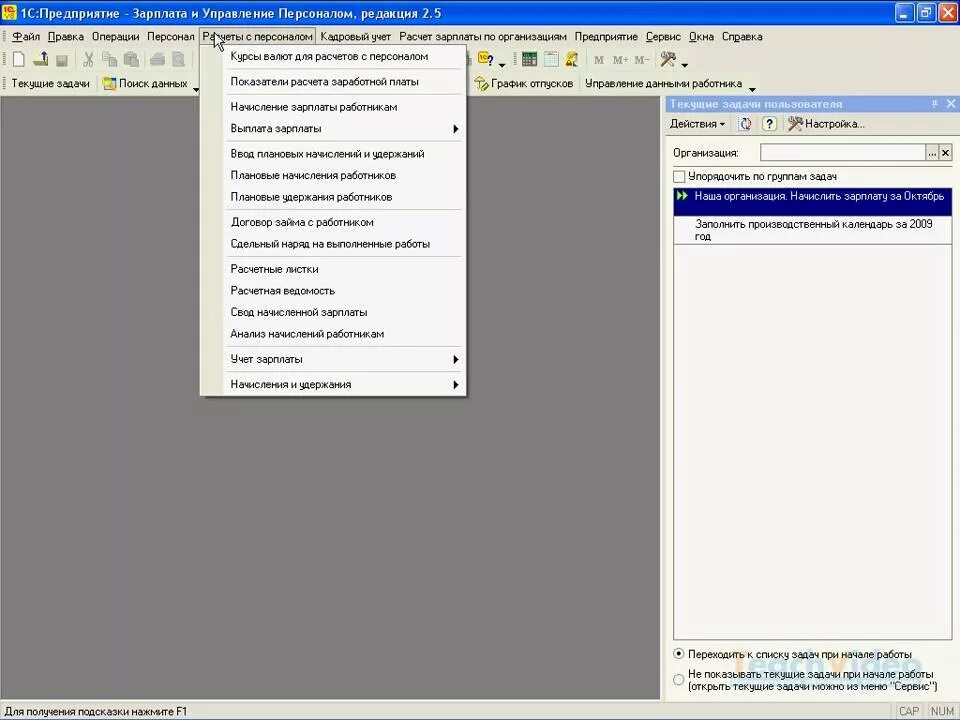This screenshot has height=720, width=960.
Task: Refresh the current tasks list
Action: [x=745, y=124]
